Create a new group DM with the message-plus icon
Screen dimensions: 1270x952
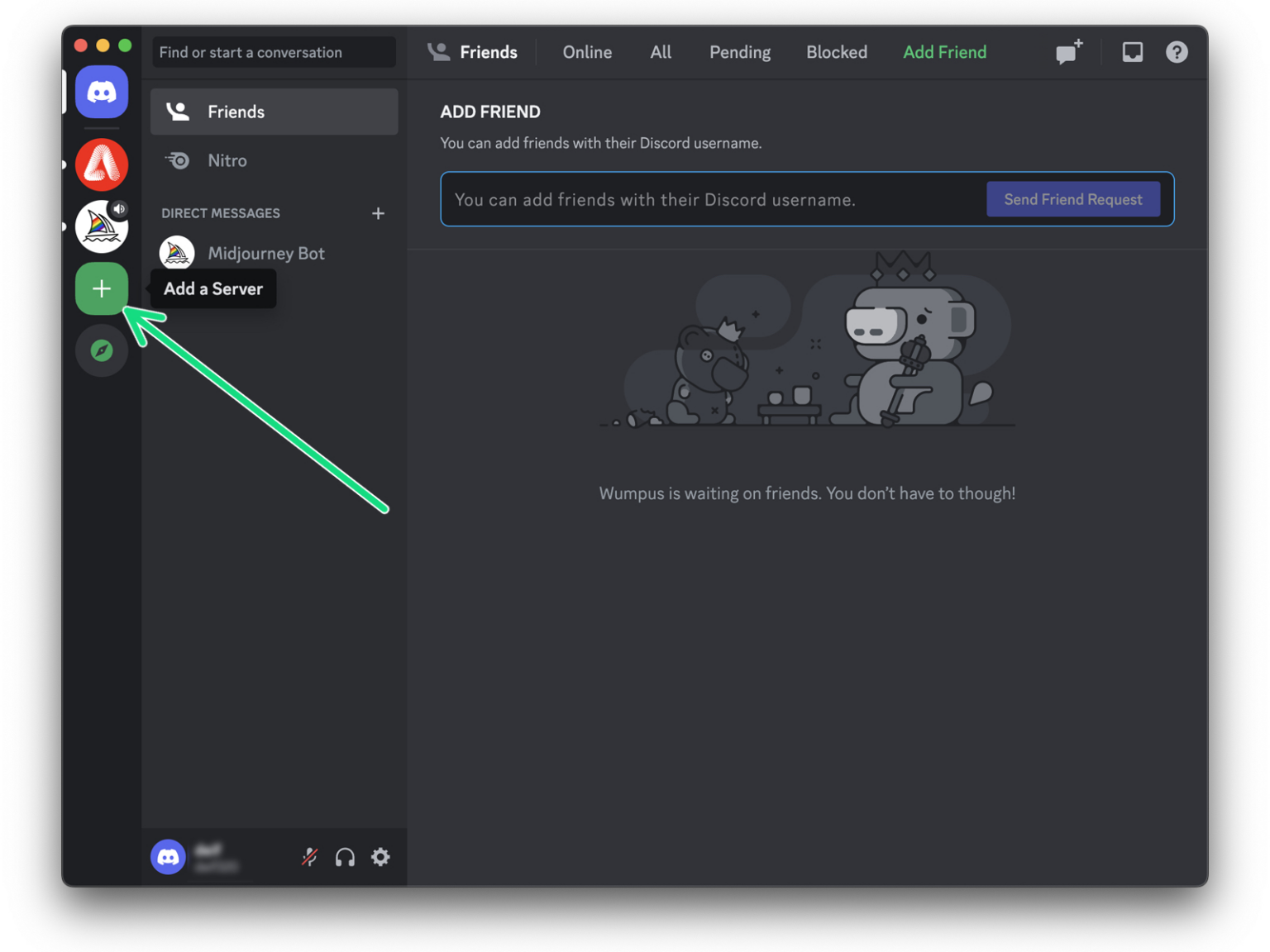pos(1067,52)
